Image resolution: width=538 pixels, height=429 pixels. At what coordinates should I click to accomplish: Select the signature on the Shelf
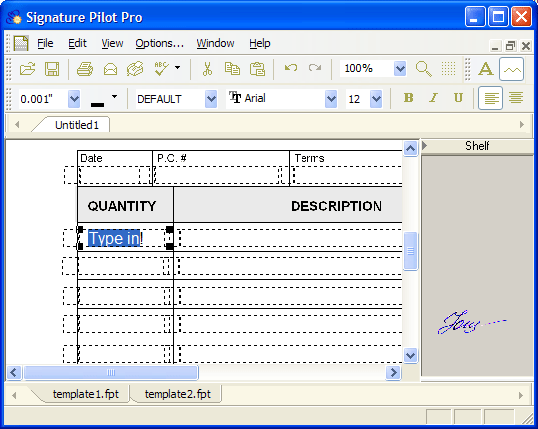[x=472, y=323]
